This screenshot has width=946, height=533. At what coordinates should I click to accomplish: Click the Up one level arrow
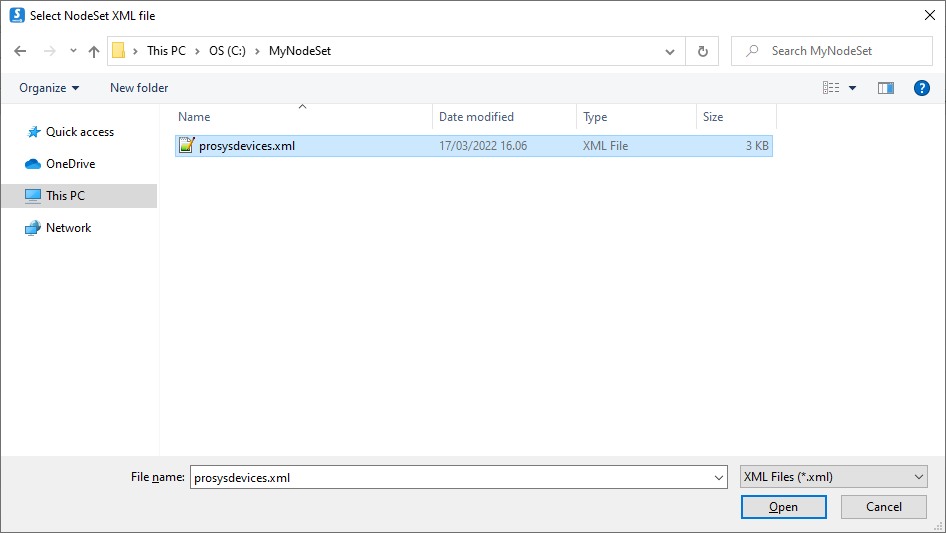point(94,51)
